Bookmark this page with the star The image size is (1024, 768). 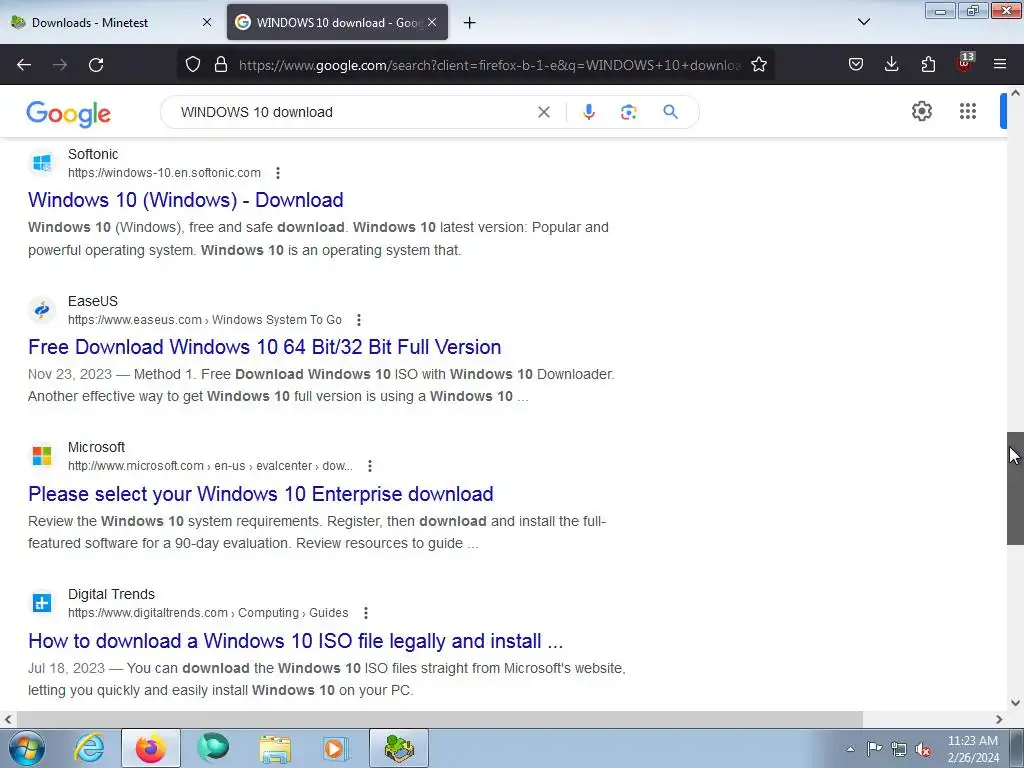pos(758,65)
